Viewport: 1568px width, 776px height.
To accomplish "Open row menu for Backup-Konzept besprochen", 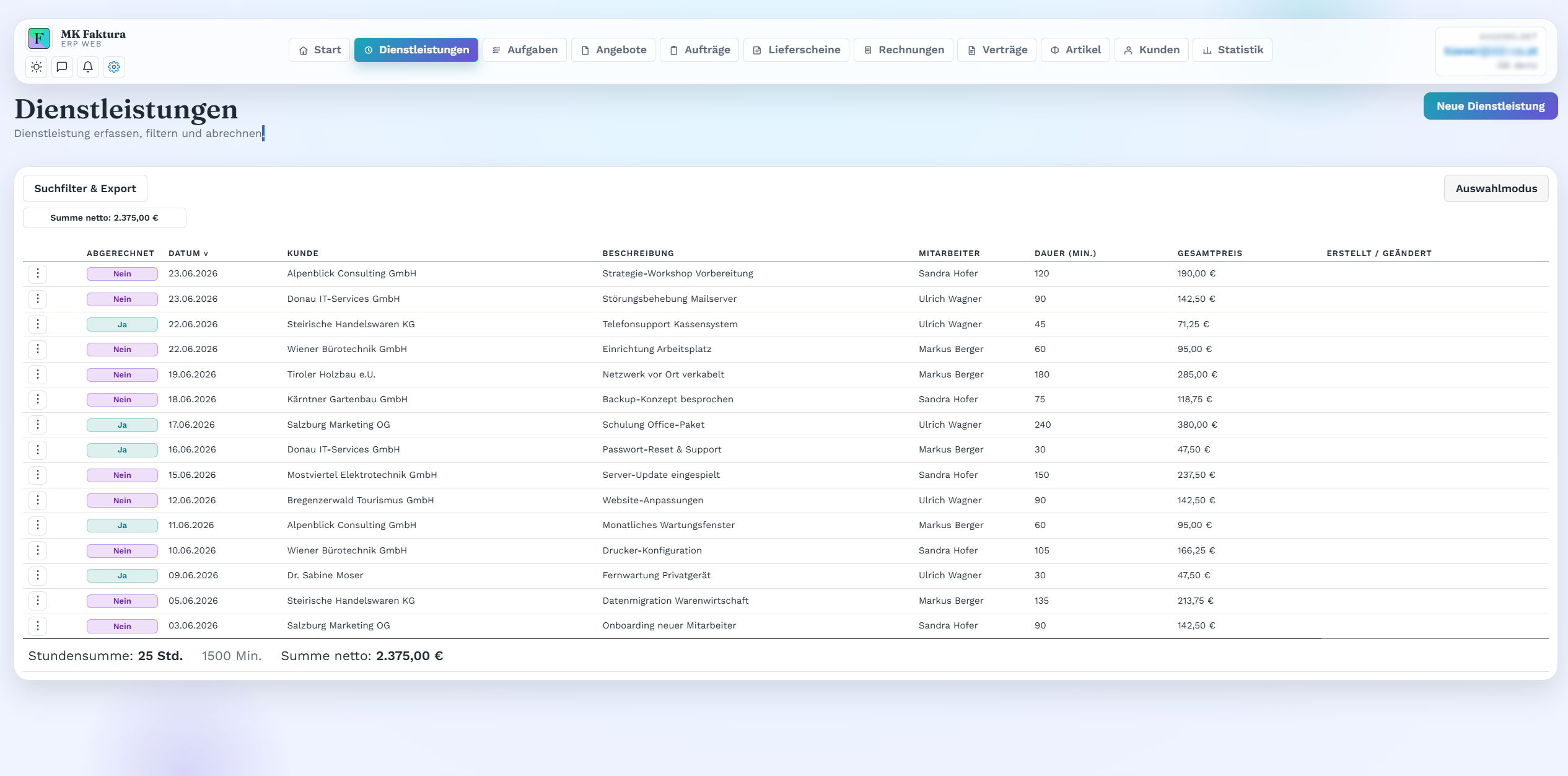I will [x=38, y=399].
